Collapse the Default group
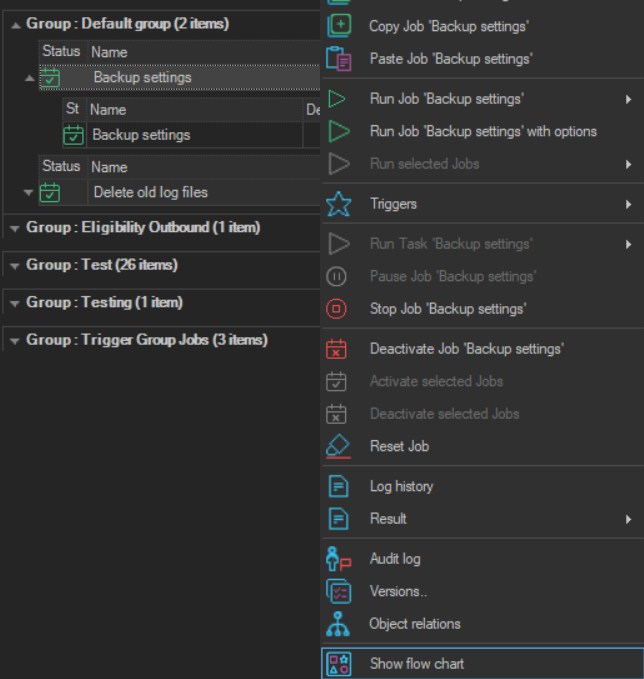The height and width of the screenshot is (679, 644). click(14, 24)
